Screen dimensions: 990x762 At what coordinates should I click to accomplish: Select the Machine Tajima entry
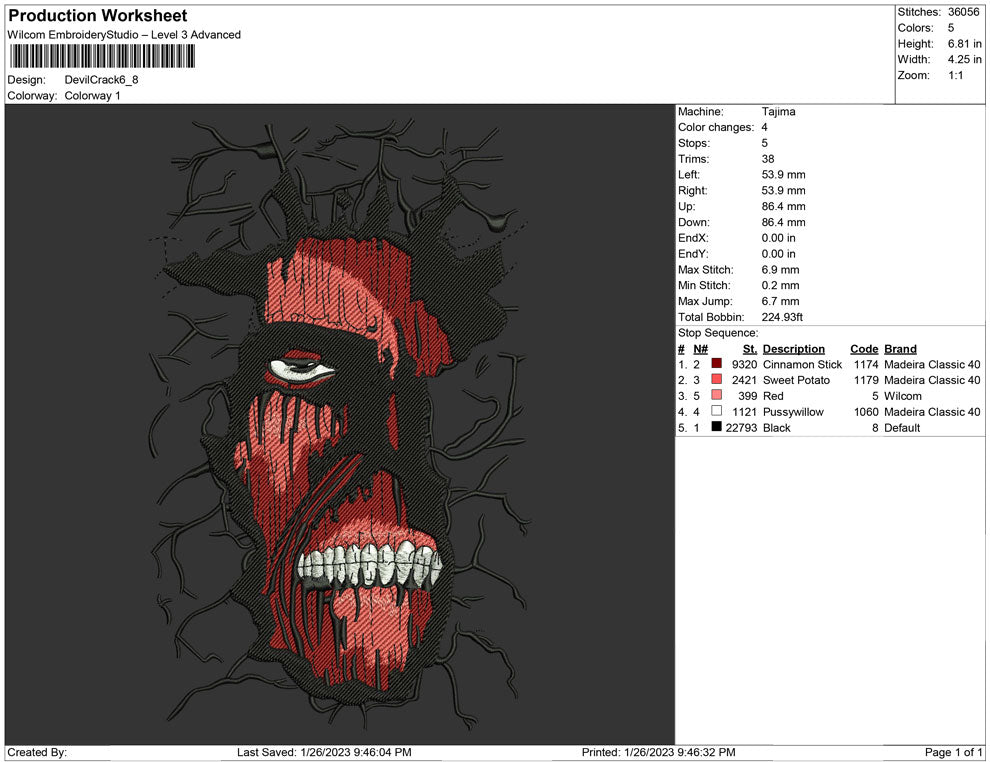coord(778,112)
